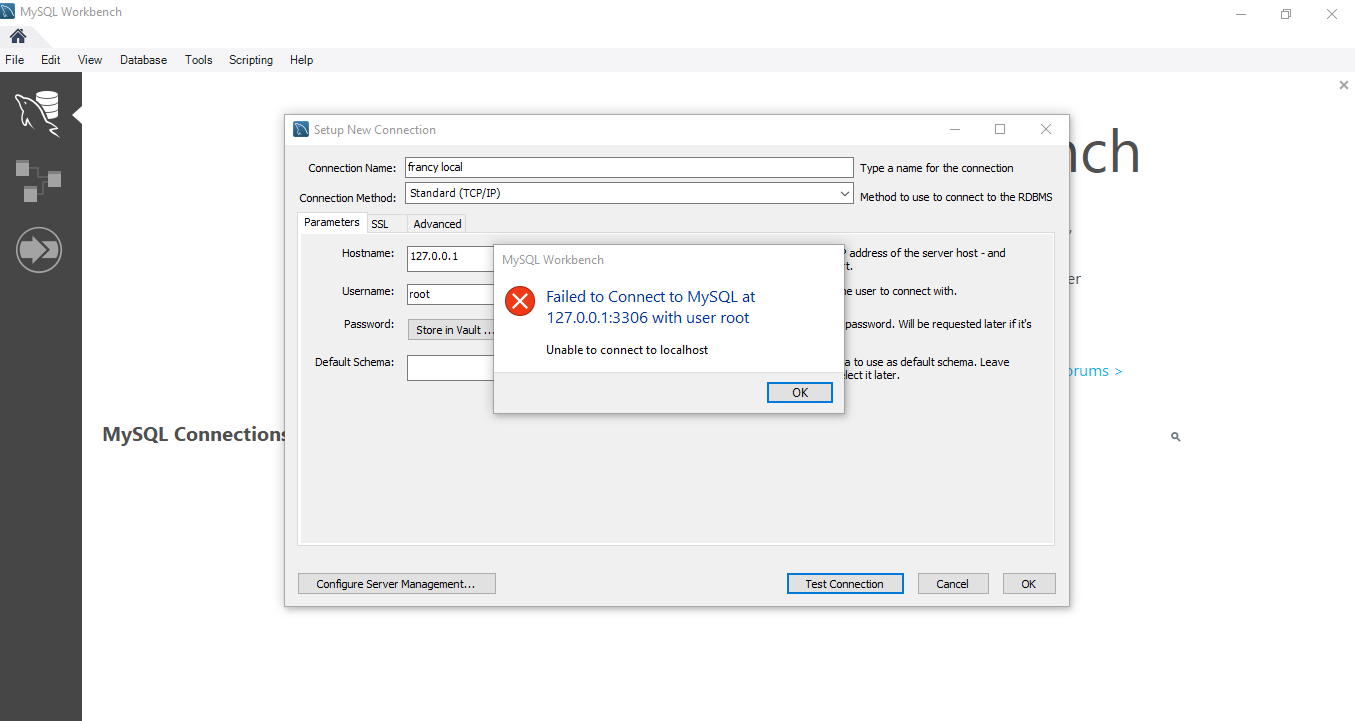The width and height of the screenshot is (1355, 721).
Task: Open the View menu
Action: pyautogui.click(x=90, y=60)
